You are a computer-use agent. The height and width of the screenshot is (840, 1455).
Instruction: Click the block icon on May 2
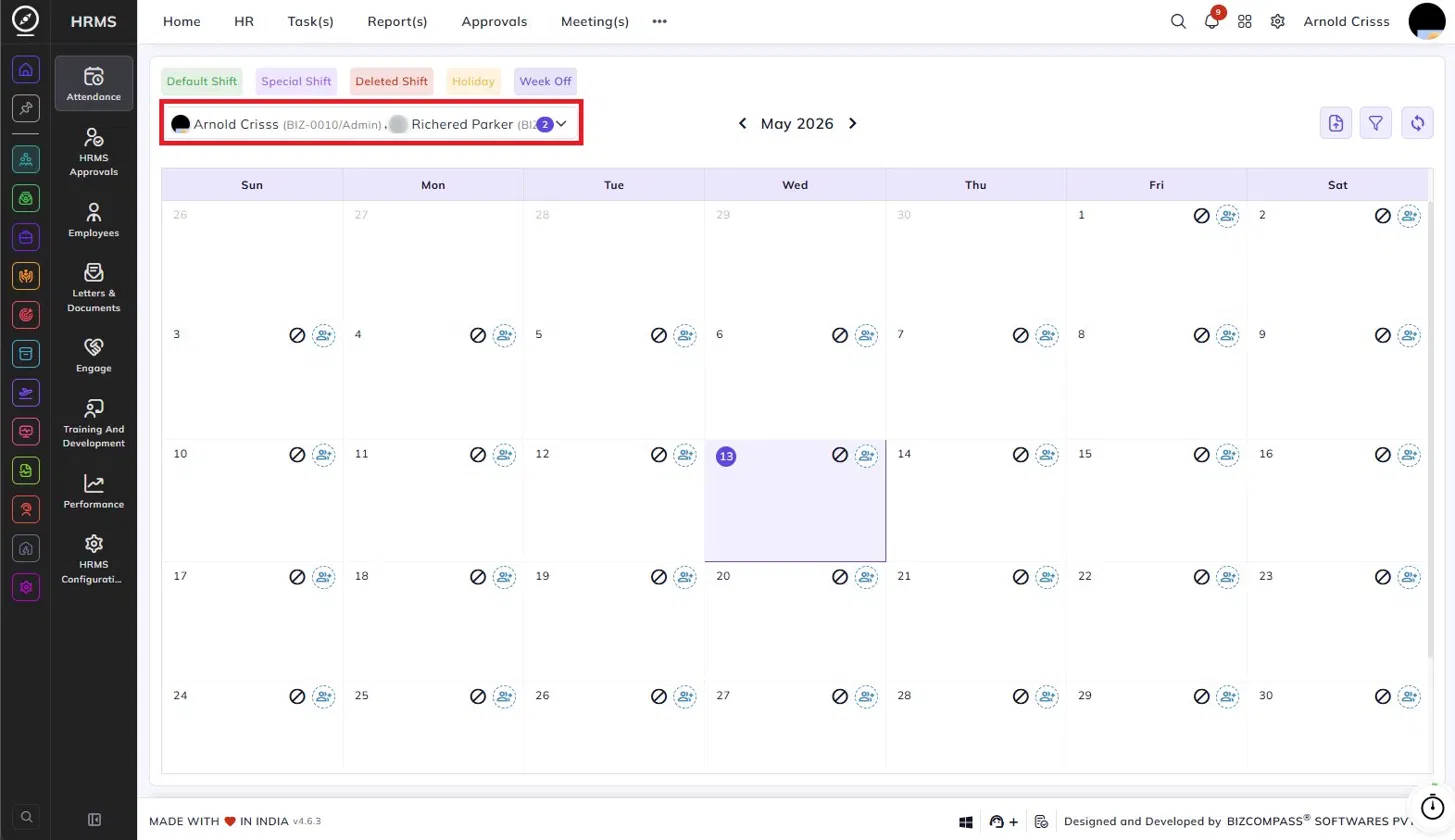1382,215
